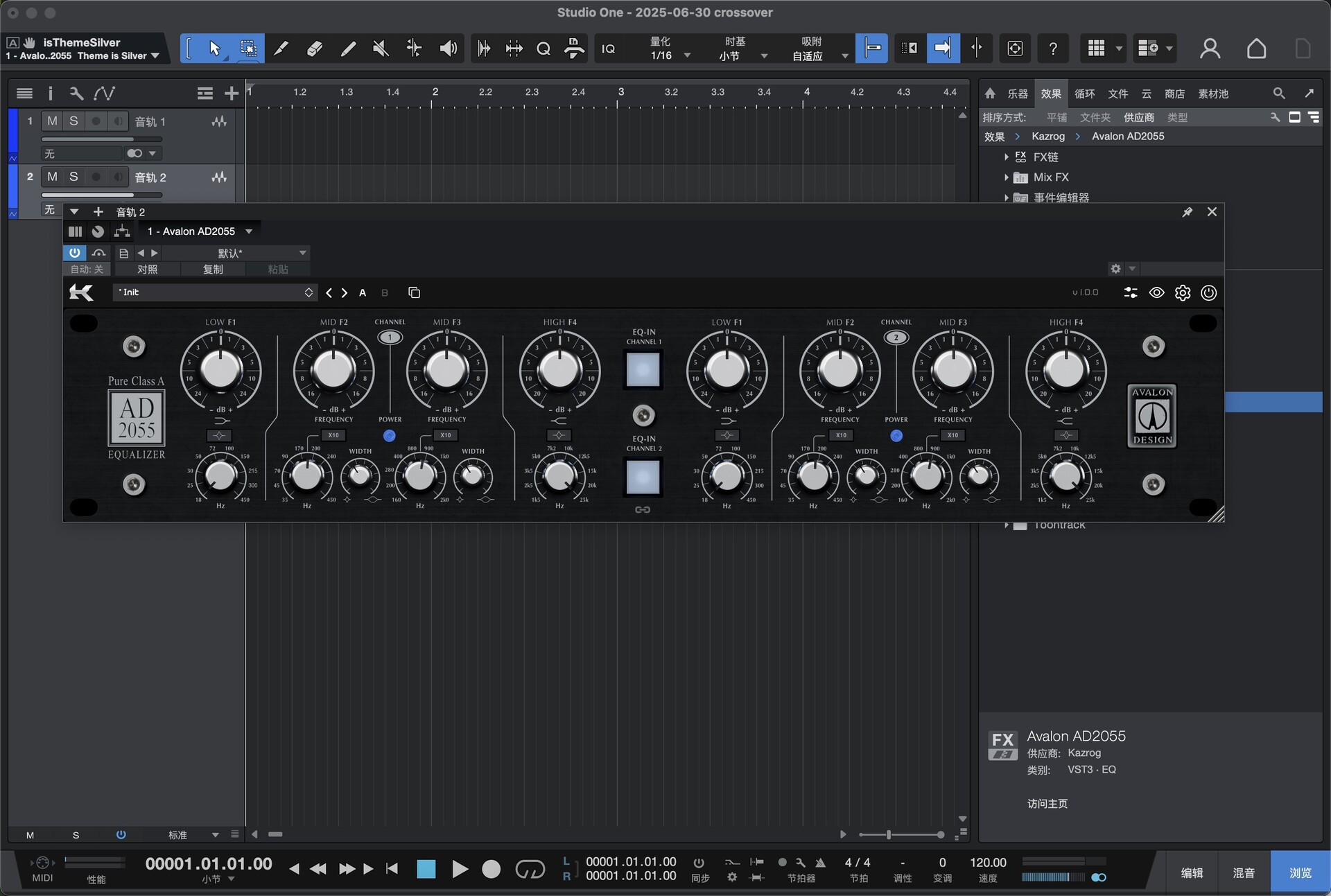Image resolution: width=1331 pixels, height=896 pixels.
Task: Open the track options wrench icon
Action: point(76,94)
